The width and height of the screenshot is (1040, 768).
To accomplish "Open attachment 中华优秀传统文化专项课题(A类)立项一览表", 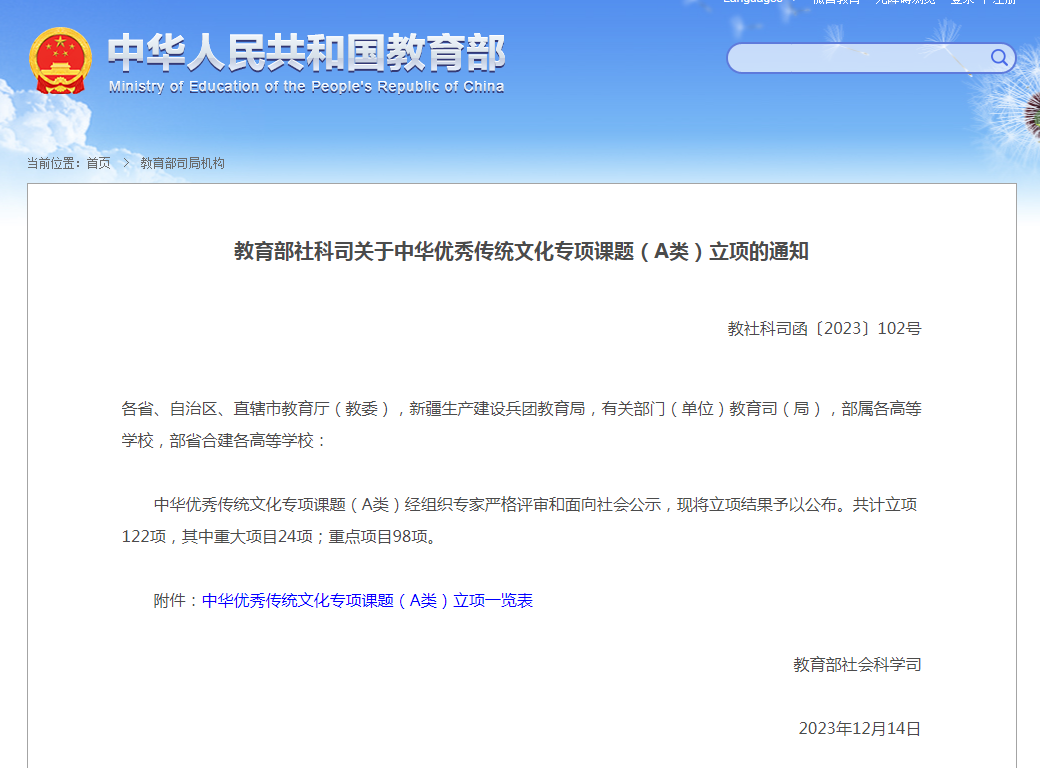I will 367,600.
